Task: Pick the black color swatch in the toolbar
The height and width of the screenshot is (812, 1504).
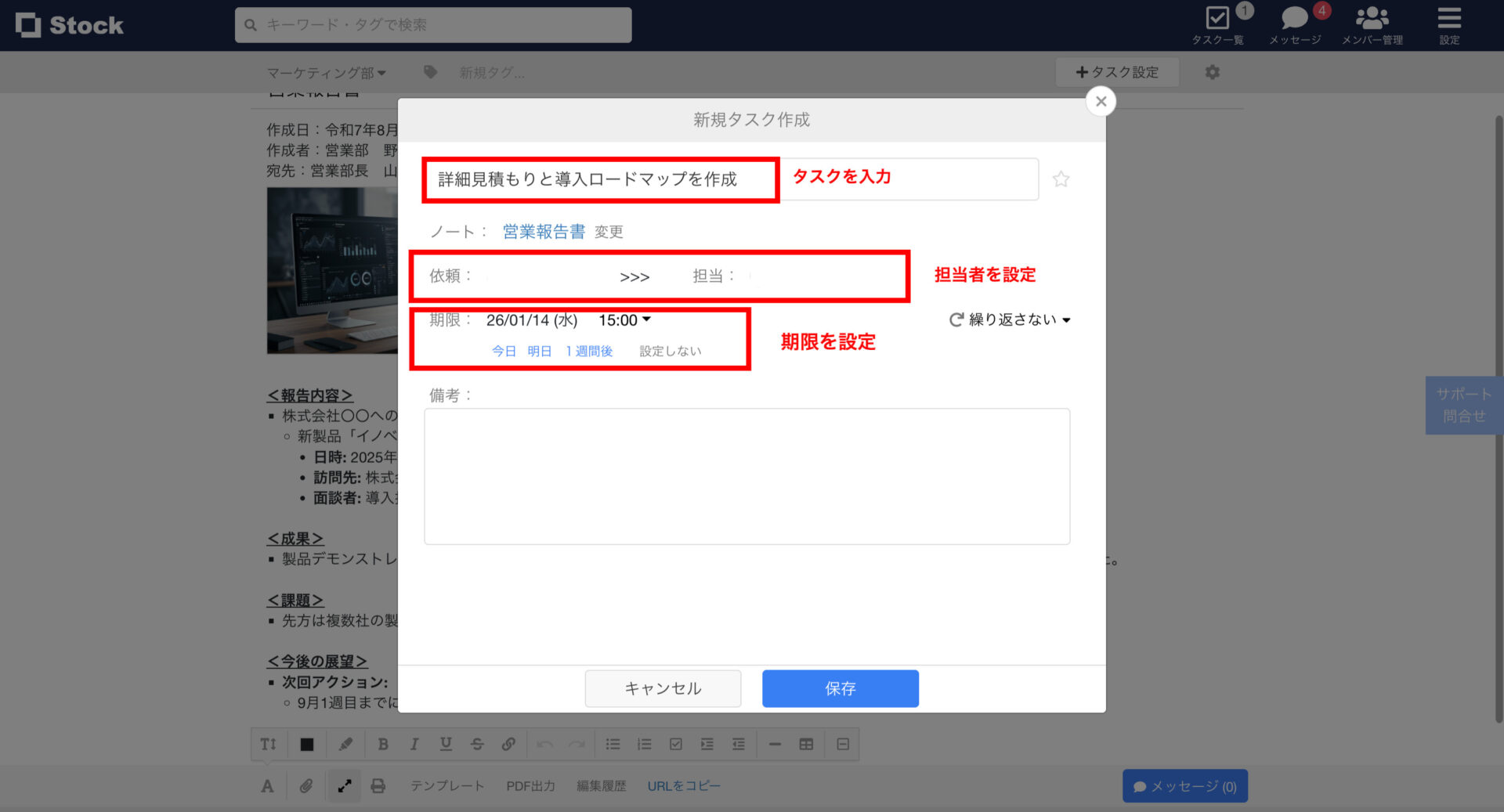Action: click(x=306, y=744)
